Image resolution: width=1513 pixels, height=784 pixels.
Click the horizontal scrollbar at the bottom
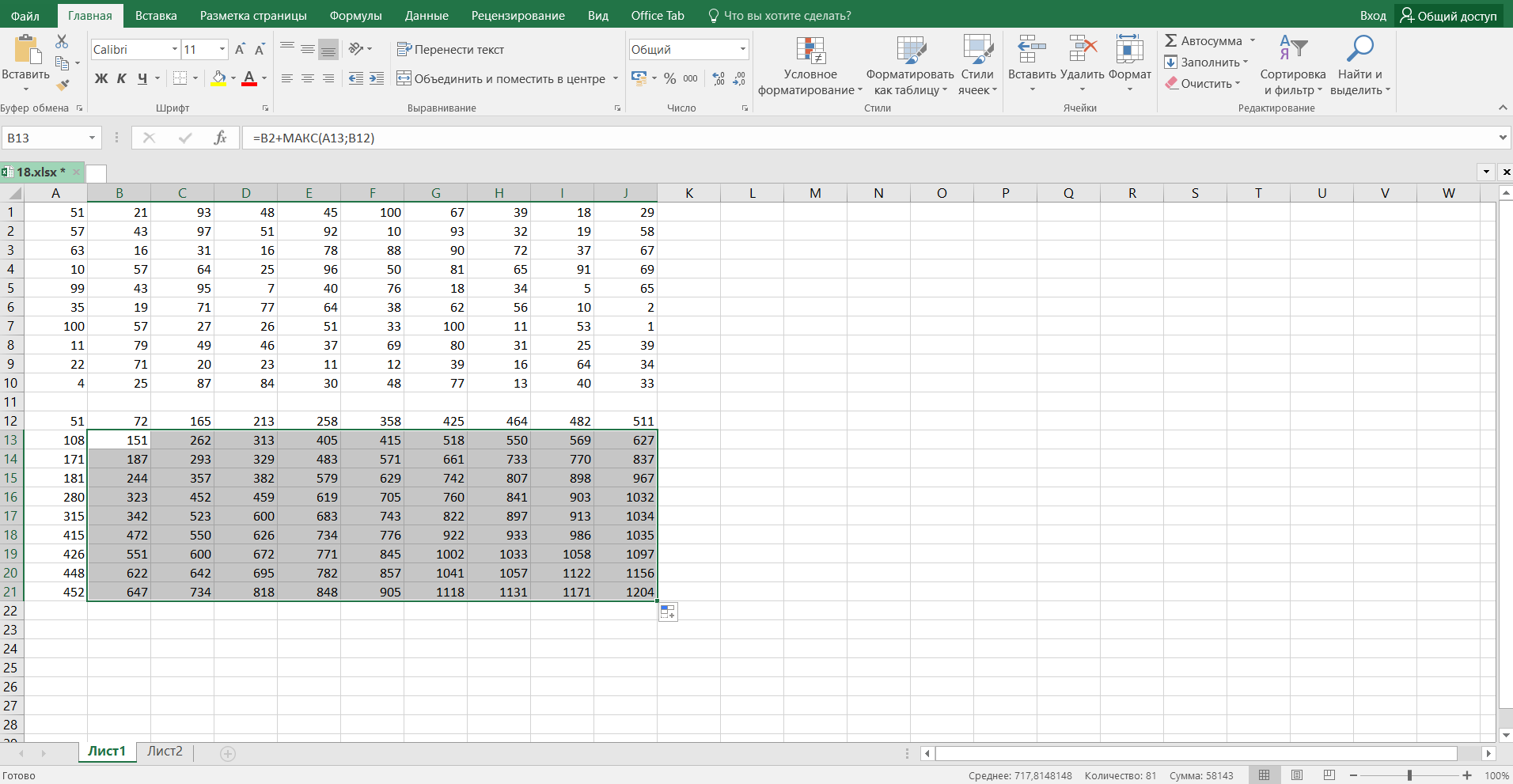click(1196, 753)
